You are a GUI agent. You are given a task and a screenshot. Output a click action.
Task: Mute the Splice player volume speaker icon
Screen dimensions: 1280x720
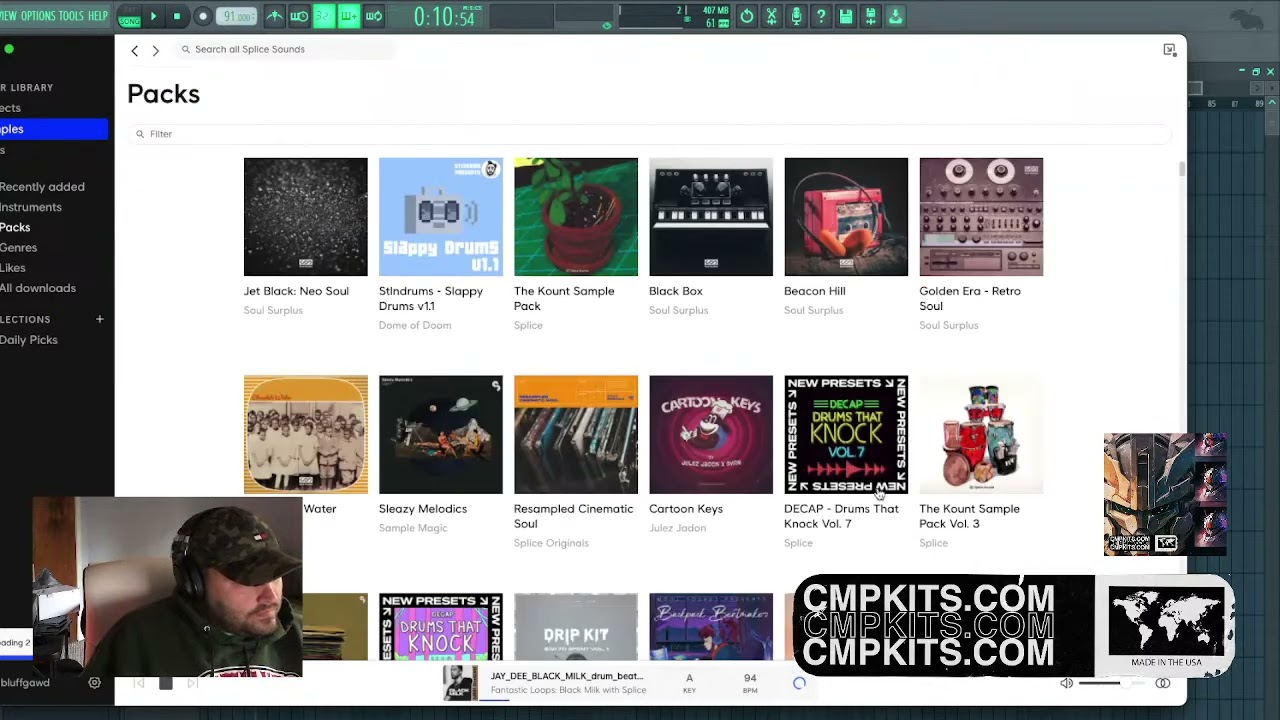point(1067,684)
